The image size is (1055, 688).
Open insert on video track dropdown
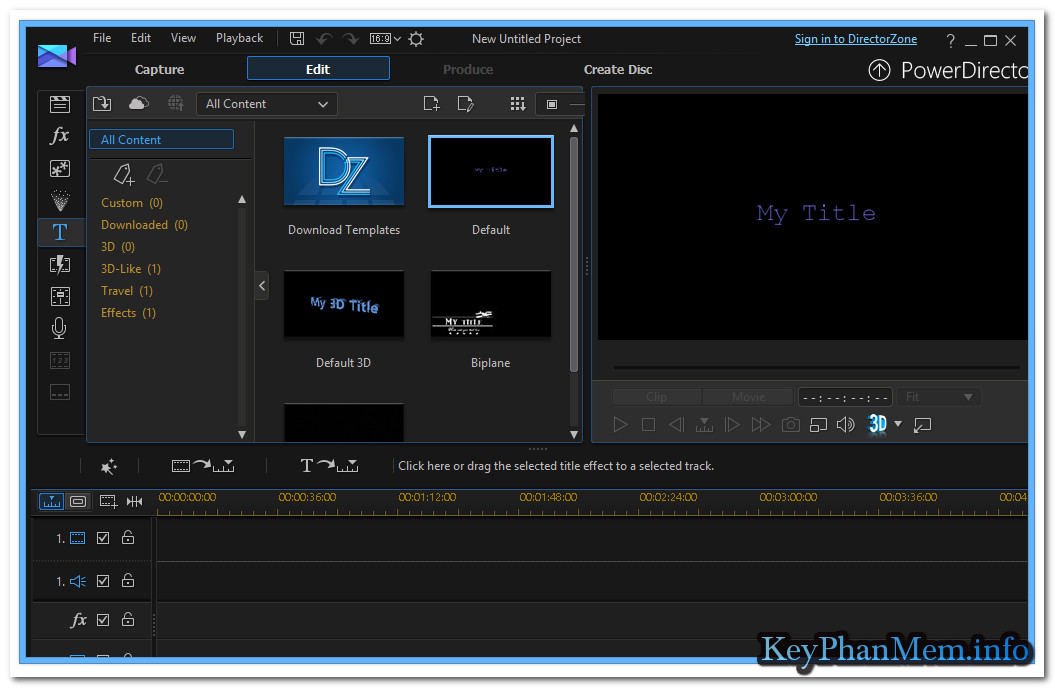point(203,465)
